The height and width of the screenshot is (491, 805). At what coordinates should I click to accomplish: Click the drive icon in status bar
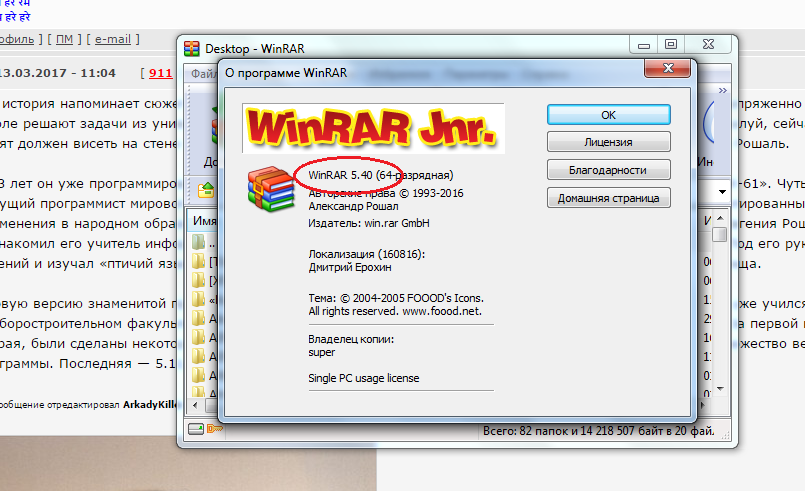coord(196,429)
